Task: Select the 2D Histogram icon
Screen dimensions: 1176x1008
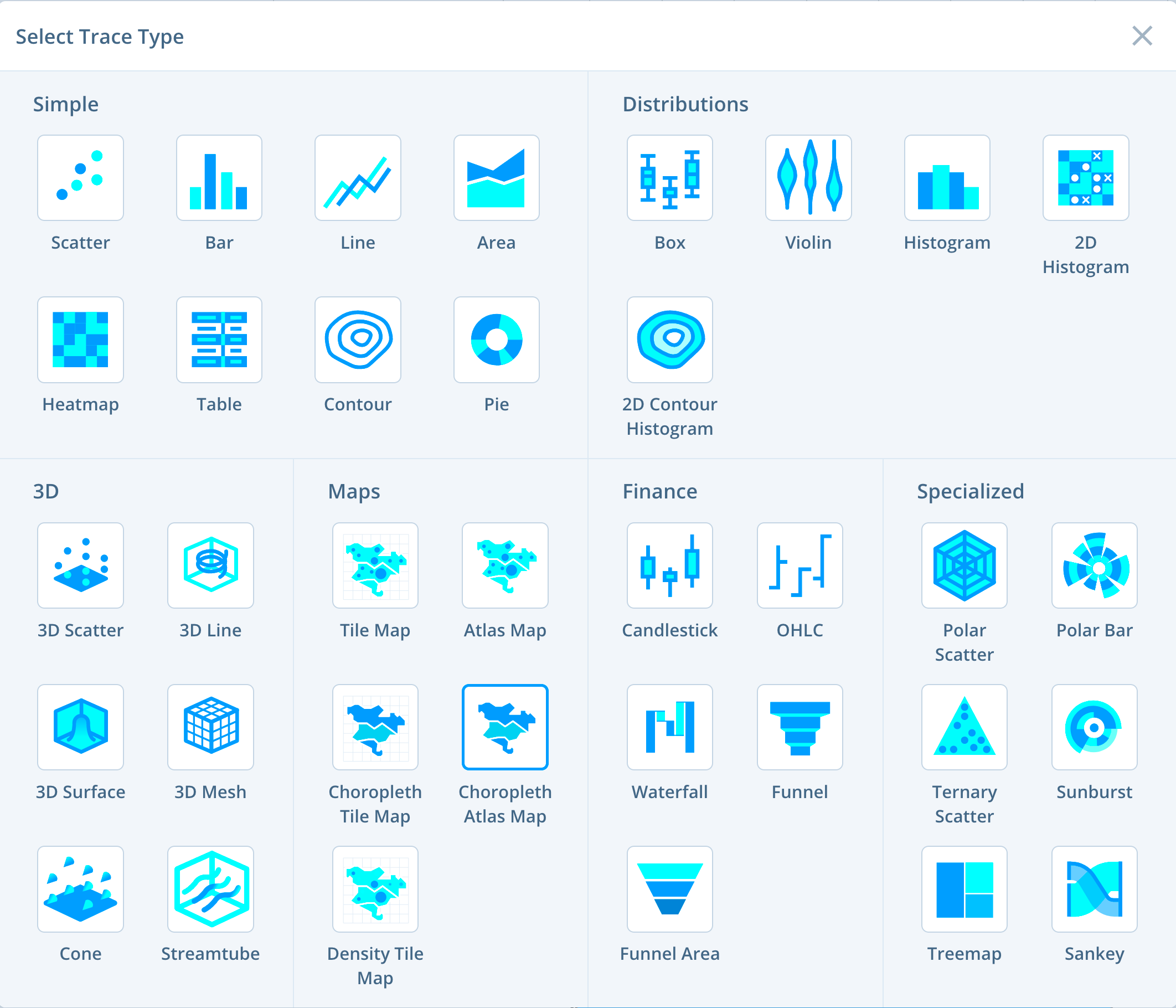Action: click(x=1085, y=178)
